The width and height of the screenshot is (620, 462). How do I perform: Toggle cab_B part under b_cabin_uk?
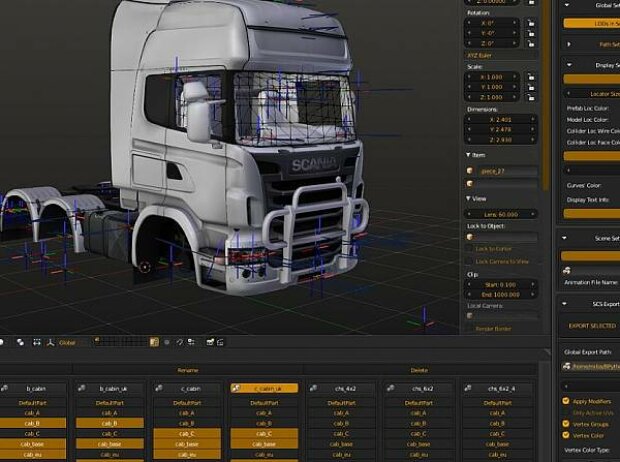point(110,423)
